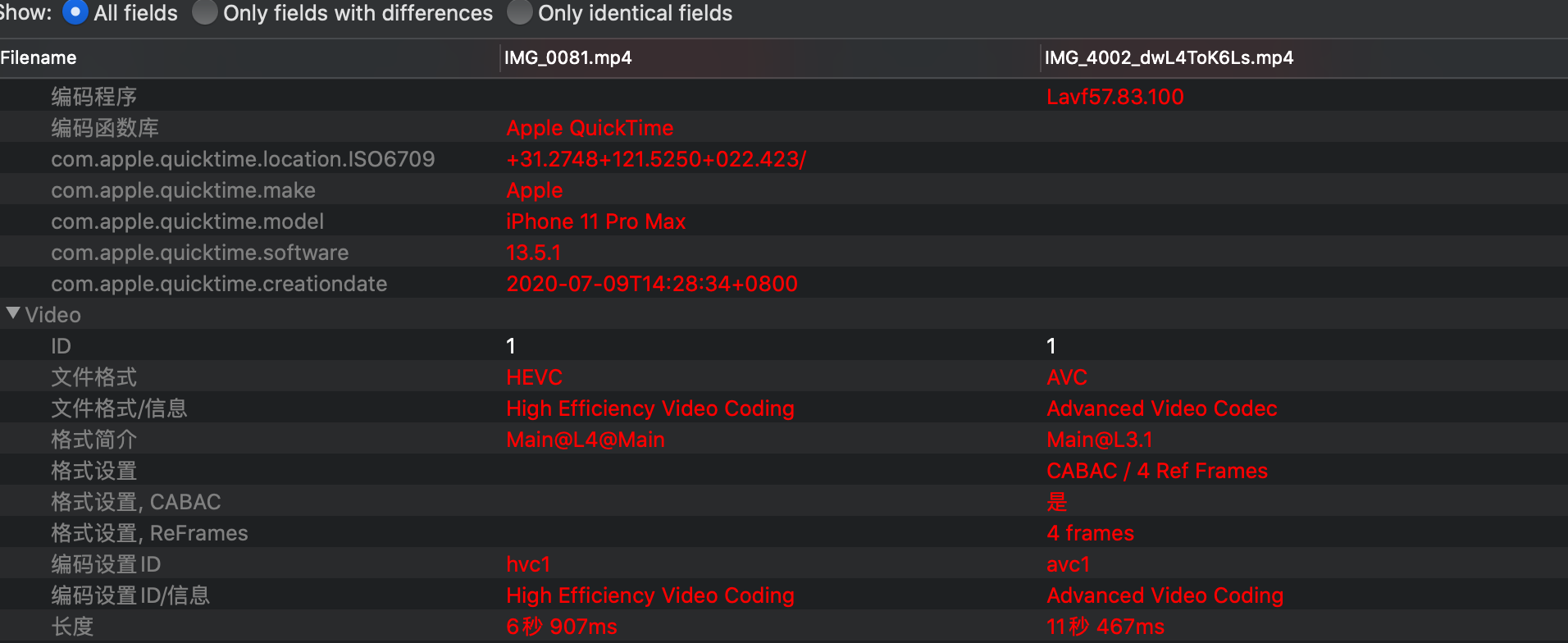Select the Apple QuickTime value cell

589,128
